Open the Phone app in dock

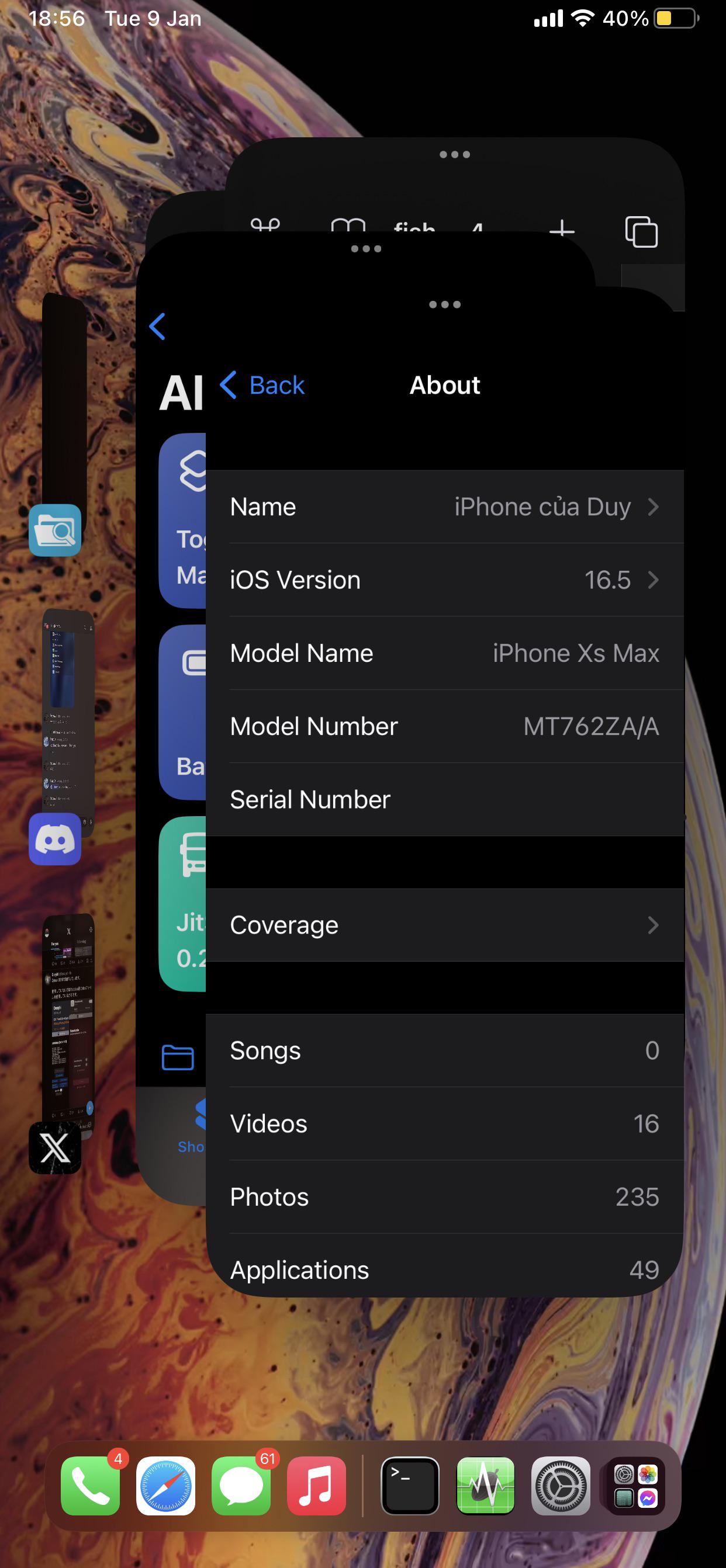point(90,1486)
